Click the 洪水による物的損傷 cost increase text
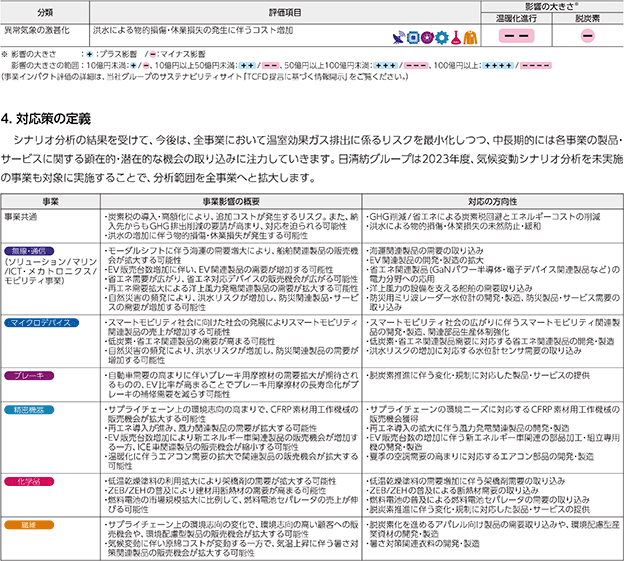Image resolution: width=624 pixels, height=561 pixels. [x=193, y=30]
